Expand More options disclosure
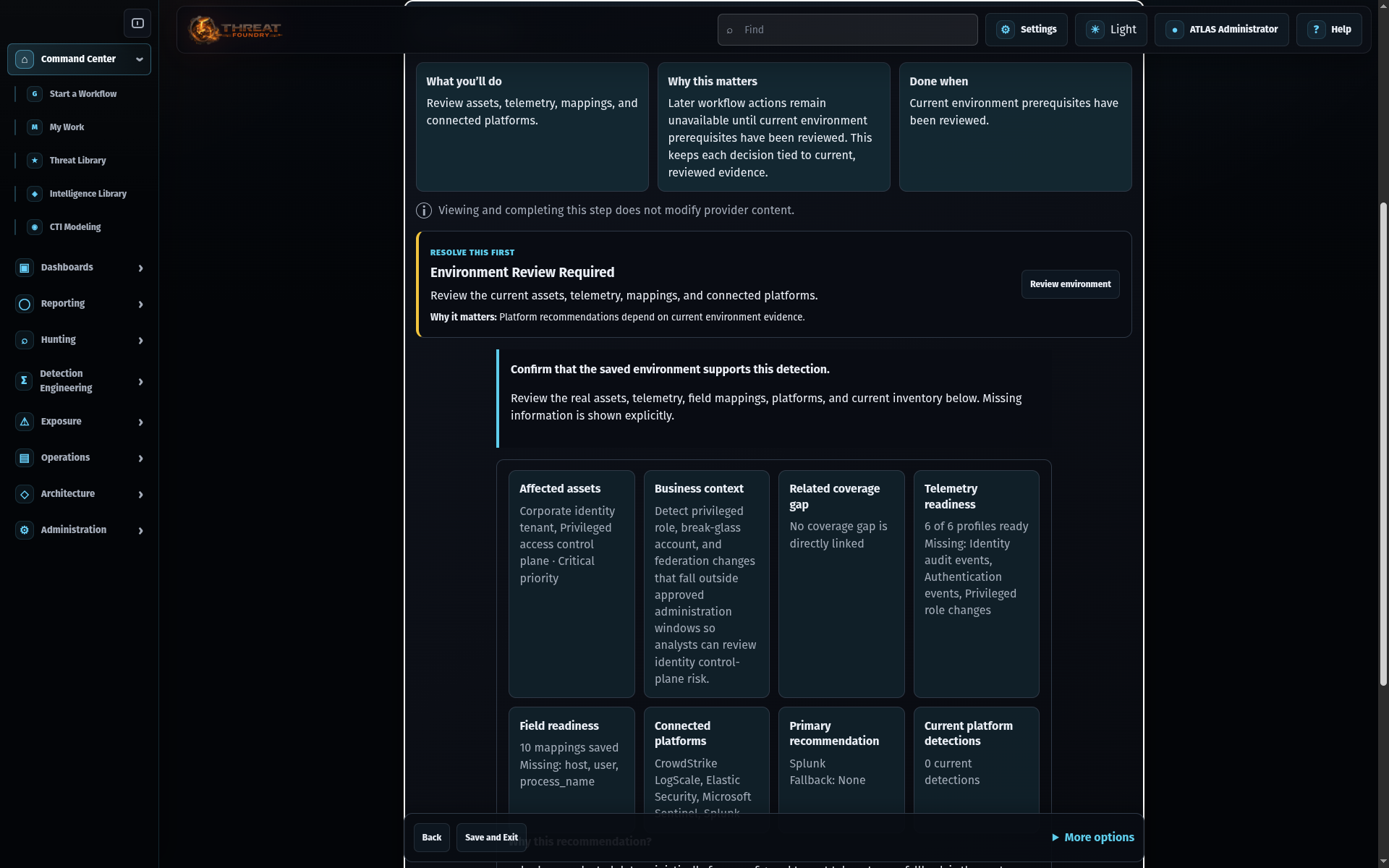This screenshot has height=868, width=1389. (x=1093, y=837)
